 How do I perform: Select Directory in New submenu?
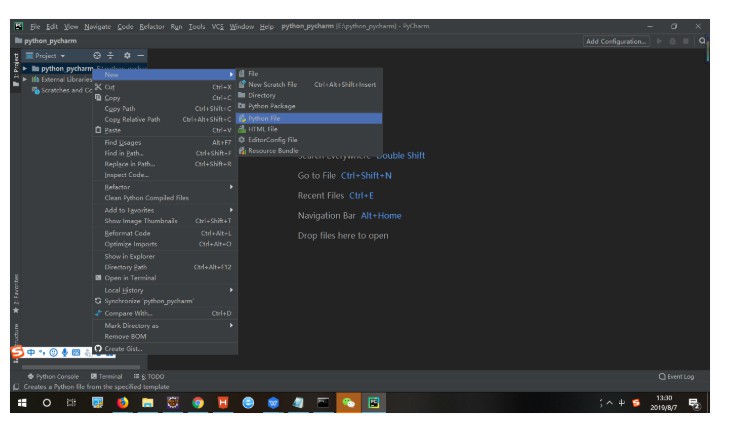(309, 95)
